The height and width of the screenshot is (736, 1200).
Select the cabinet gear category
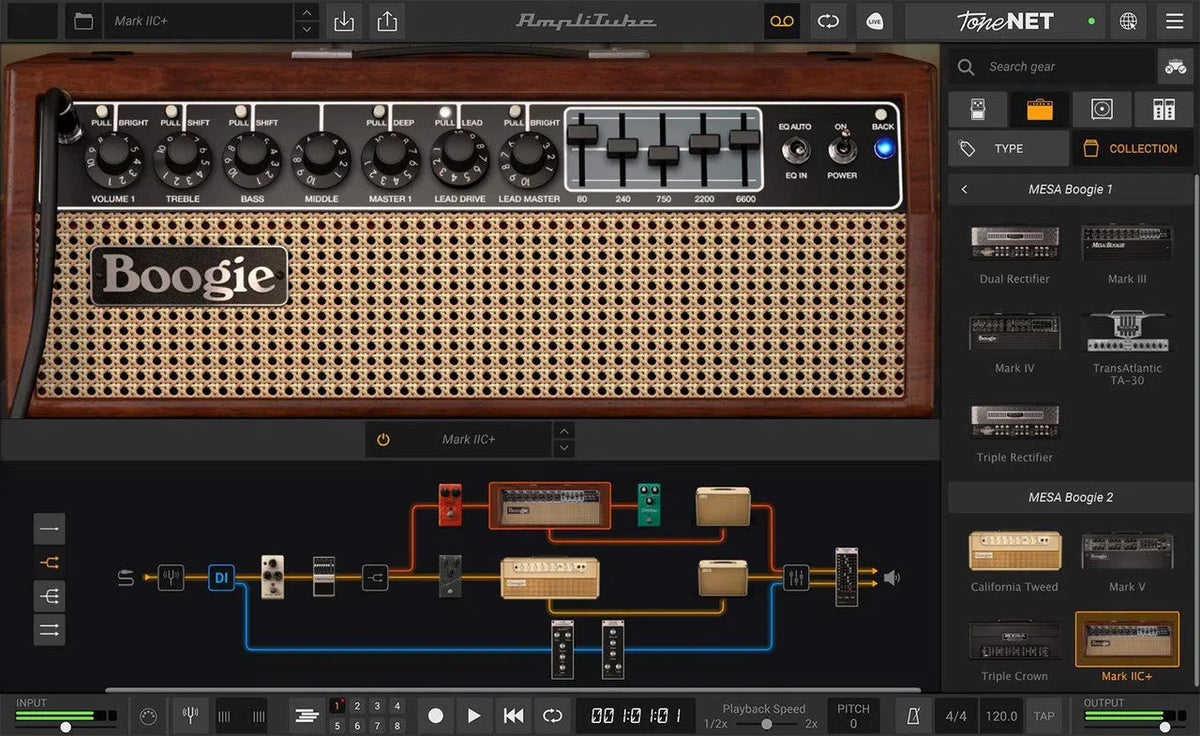click(x=1101, y=109)
